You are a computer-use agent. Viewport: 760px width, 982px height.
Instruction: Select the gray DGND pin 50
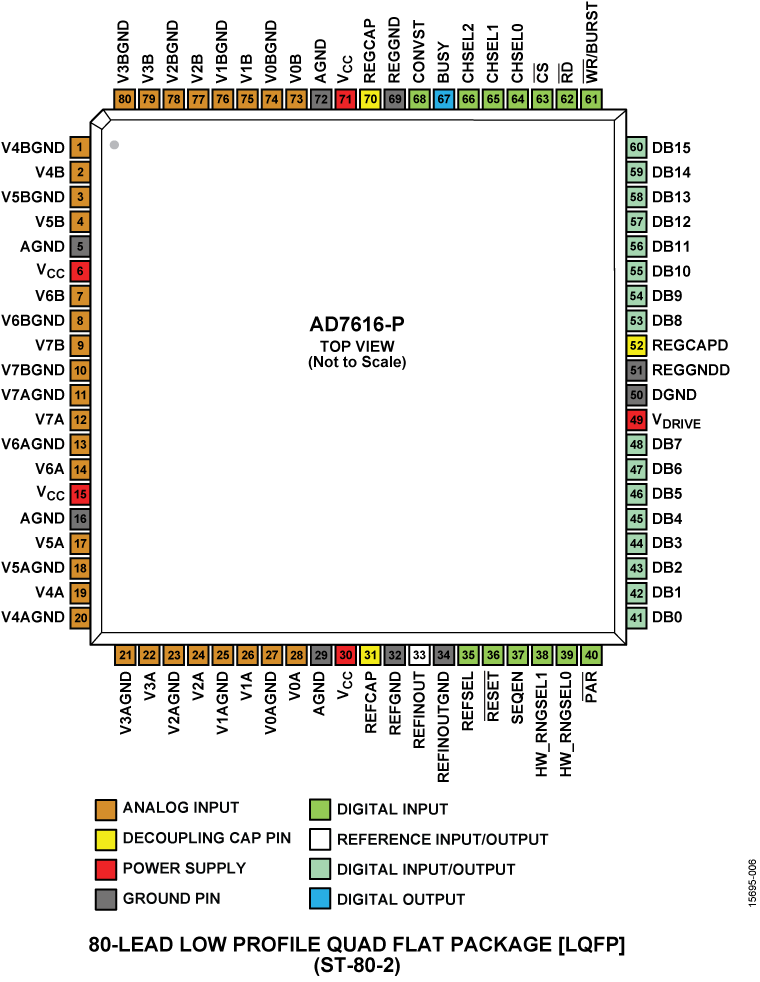[x=636, y=395]
